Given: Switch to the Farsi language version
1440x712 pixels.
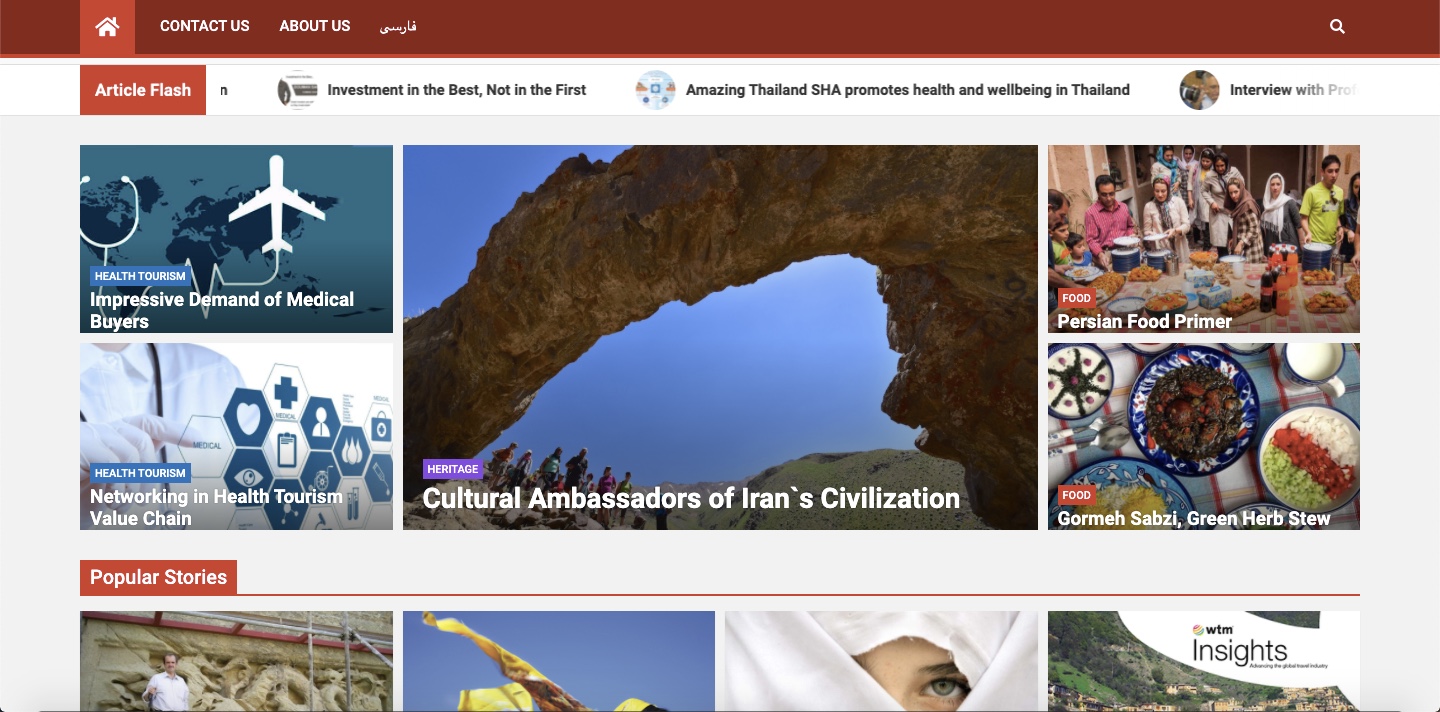Looking at the screenshot, I should 397,27.
